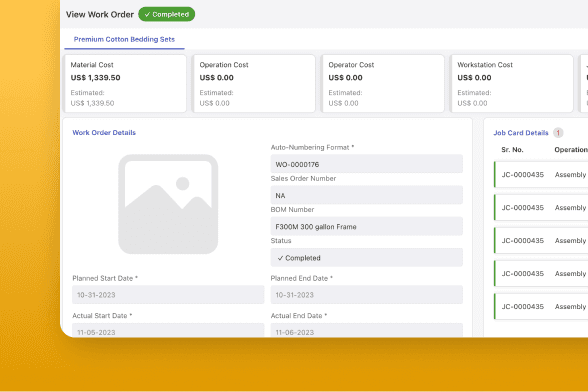The height and width of the screenshot is (392, 588).
Task: Click the product image placeholder icon
Action: (168, 204)
